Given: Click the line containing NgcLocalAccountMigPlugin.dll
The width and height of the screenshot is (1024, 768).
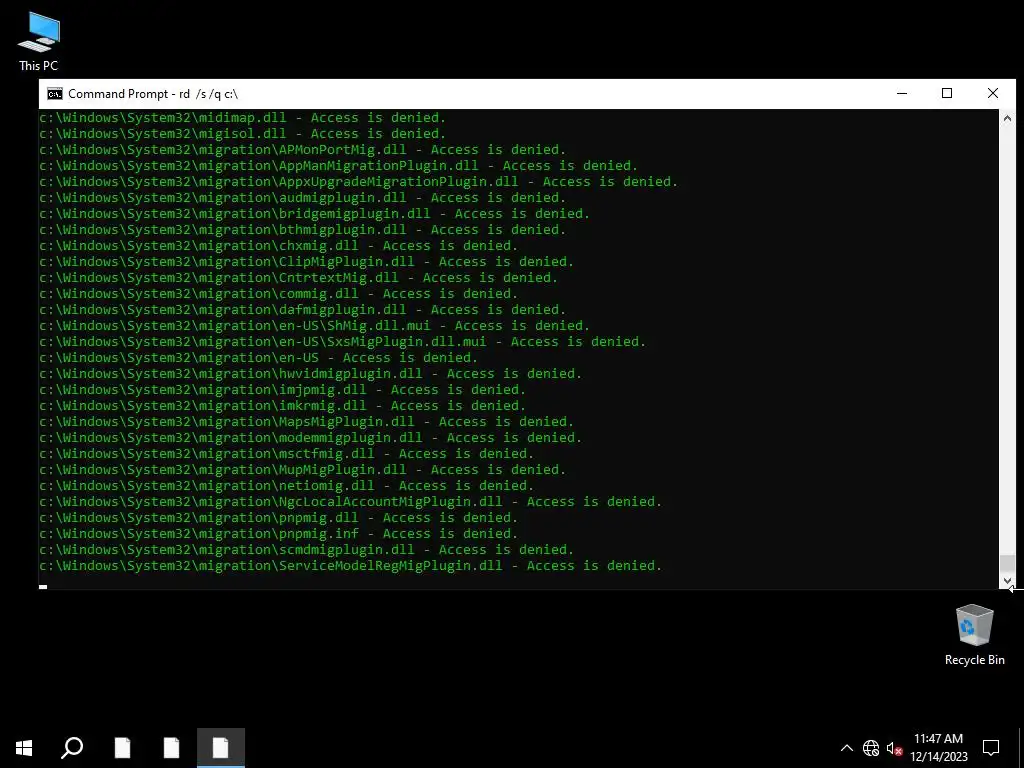Looking at the screenshot, I should tap(350, 502).
